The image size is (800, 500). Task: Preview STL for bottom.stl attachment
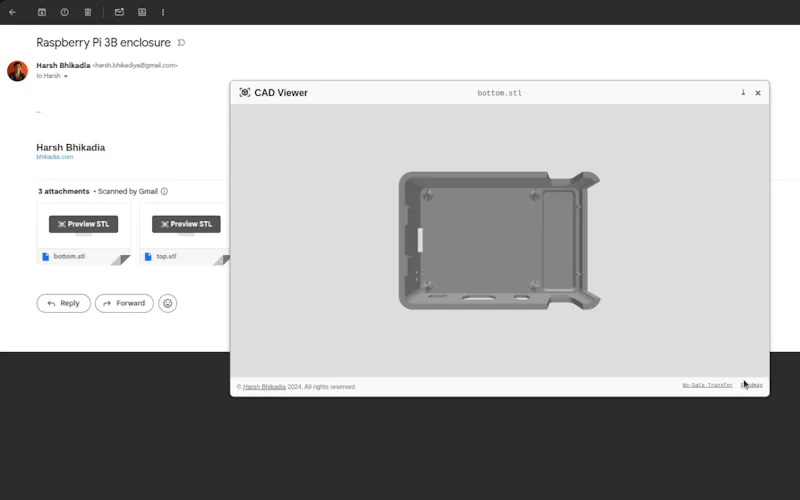click(83, 224)
